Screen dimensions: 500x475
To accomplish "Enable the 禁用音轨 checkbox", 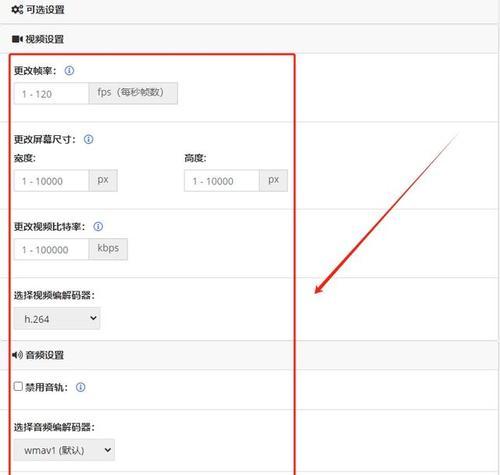I will click(18, 386).
